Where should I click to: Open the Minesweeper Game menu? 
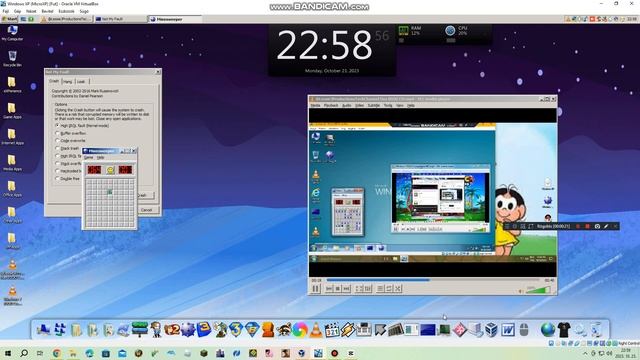pos(89,157)
